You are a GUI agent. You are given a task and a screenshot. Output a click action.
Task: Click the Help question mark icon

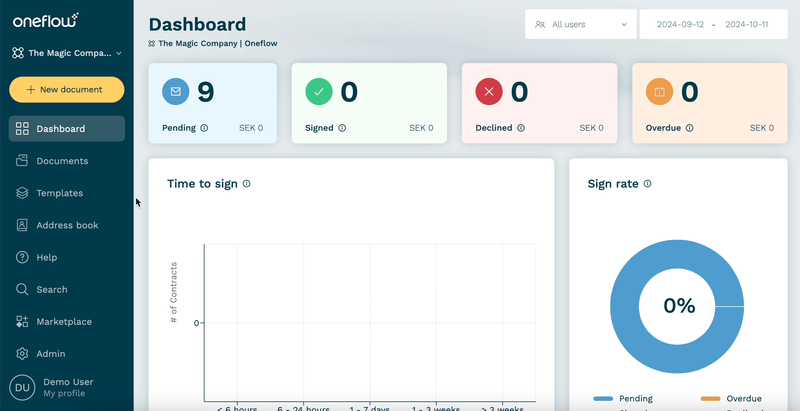(22, 257)
